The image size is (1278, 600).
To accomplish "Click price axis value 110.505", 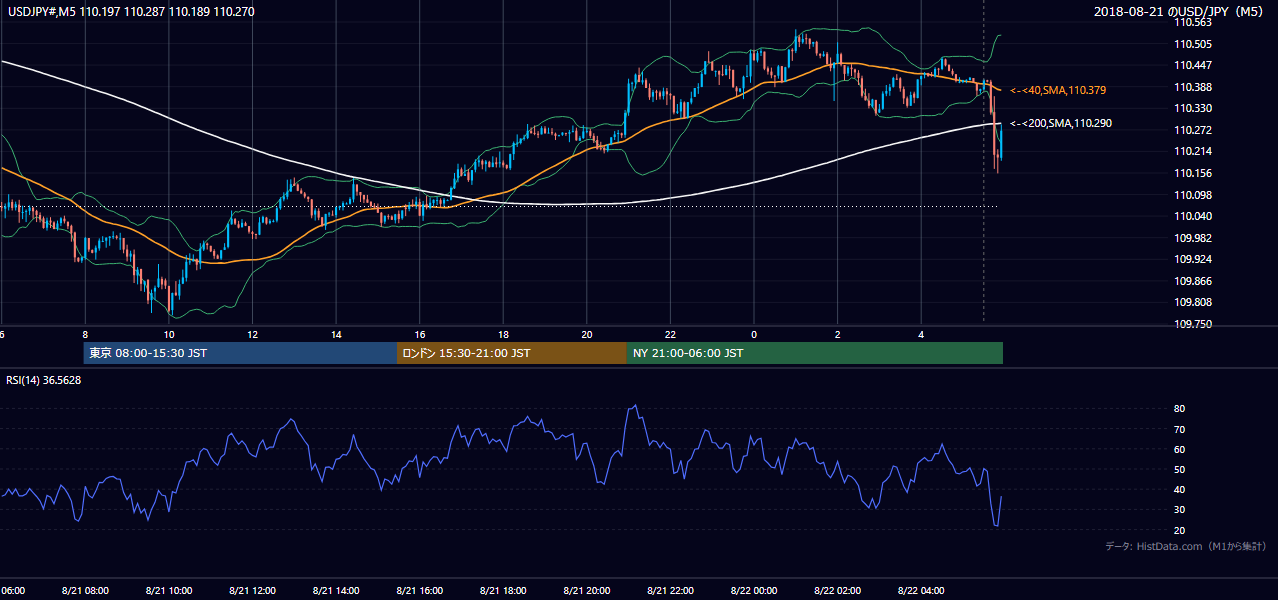I will (x=1193, y=44).
